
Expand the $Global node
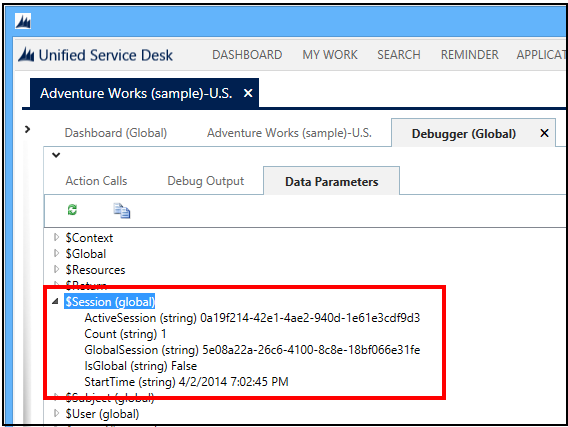56,253
